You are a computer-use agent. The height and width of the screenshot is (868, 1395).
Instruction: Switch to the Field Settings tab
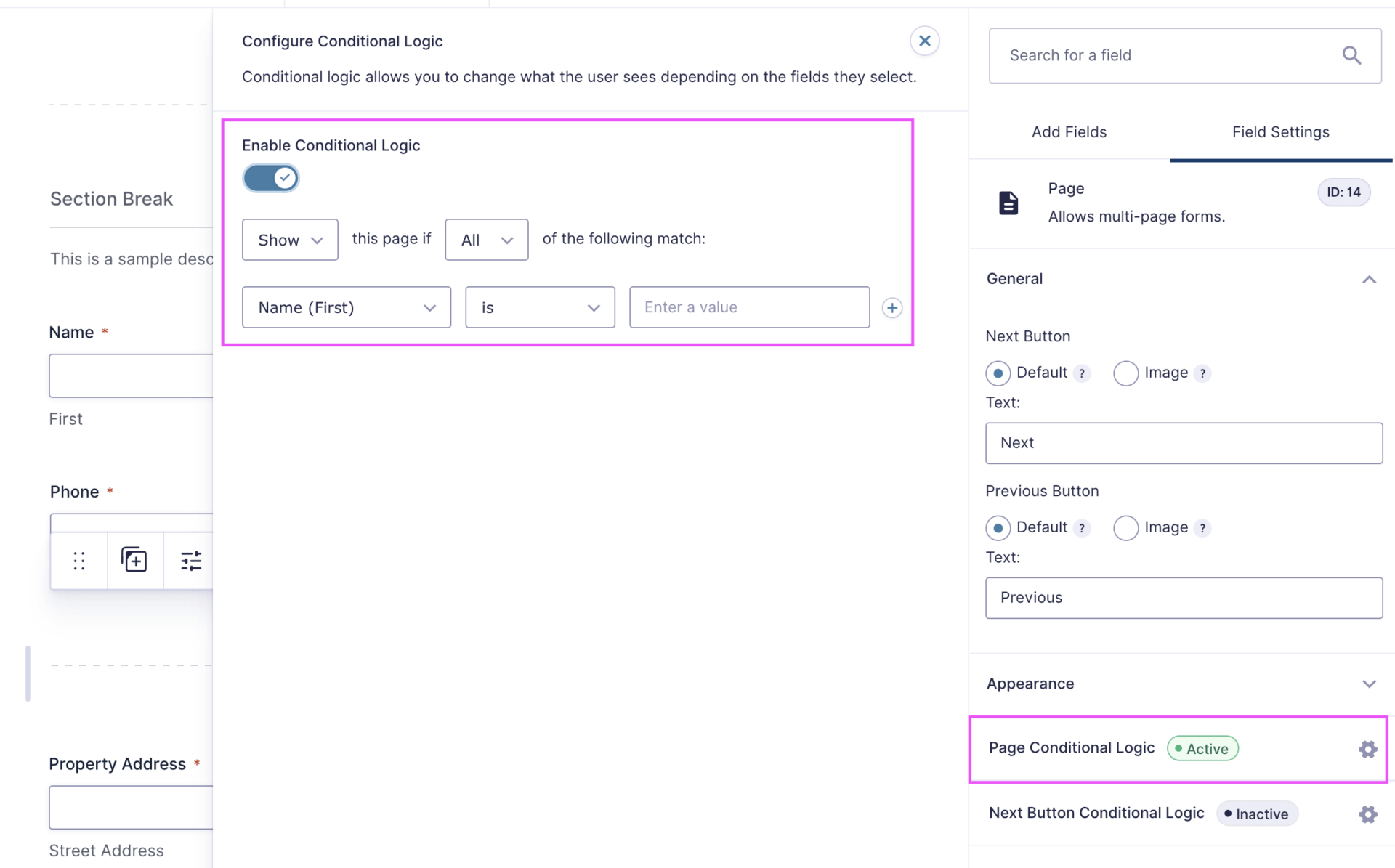tap(1280, 132)
